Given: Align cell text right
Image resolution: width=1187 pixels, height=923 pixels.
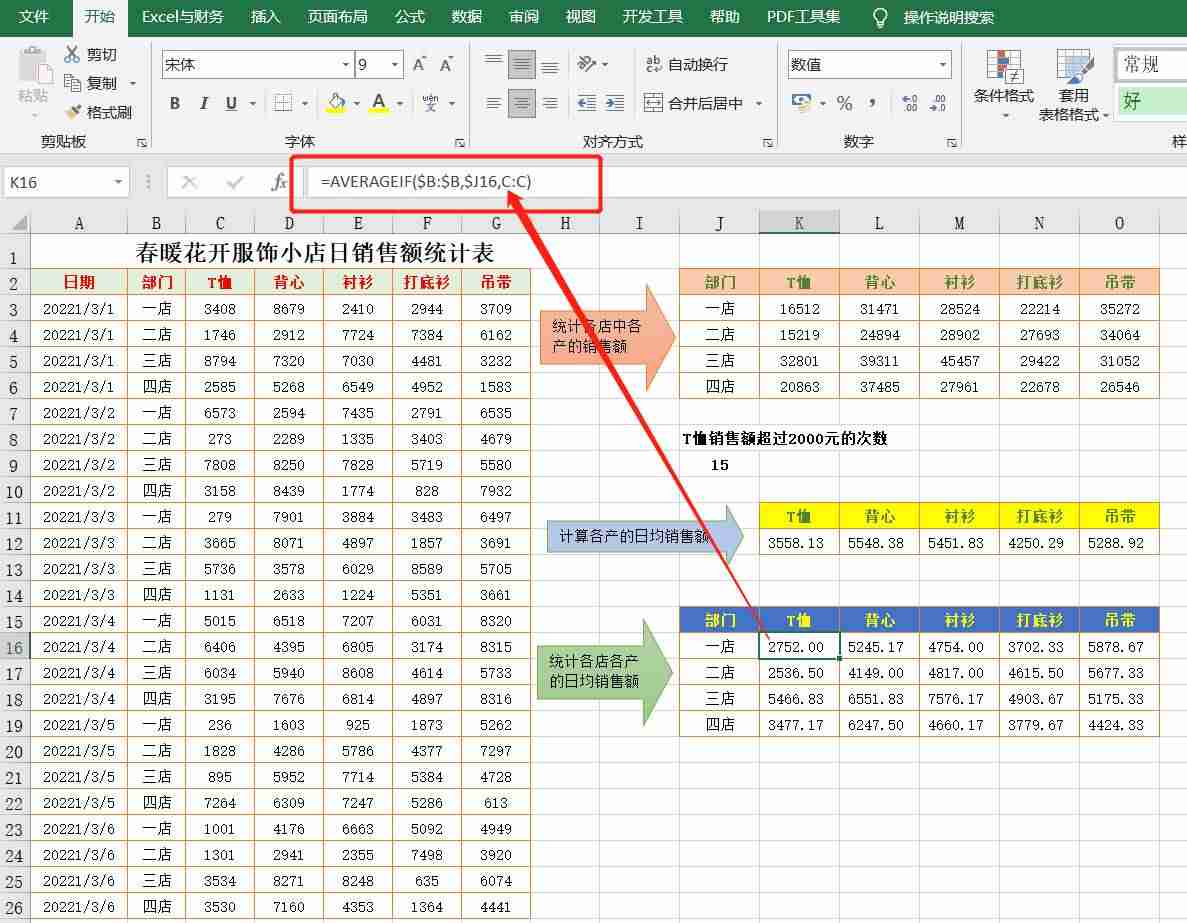Looking at the screenshot, I should [x=550, y=103].
